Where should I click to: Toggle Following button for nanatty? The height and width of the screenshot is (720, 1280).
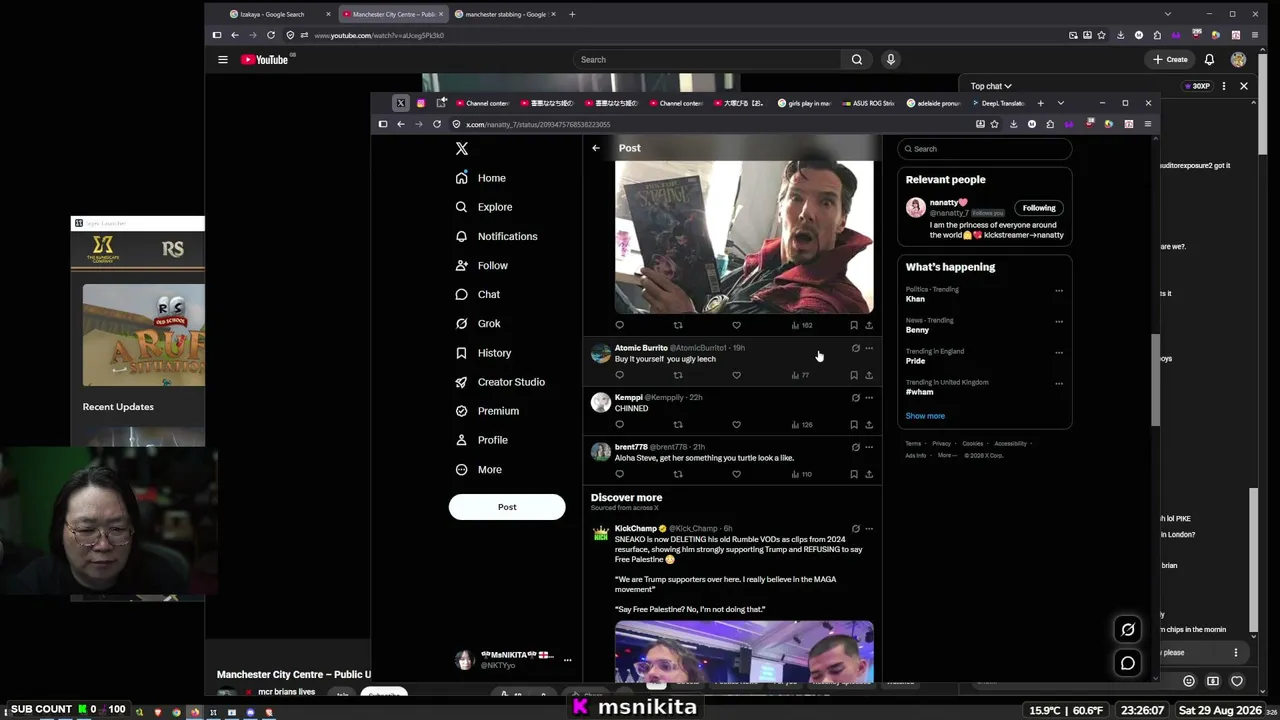(x=1039, y=208)
